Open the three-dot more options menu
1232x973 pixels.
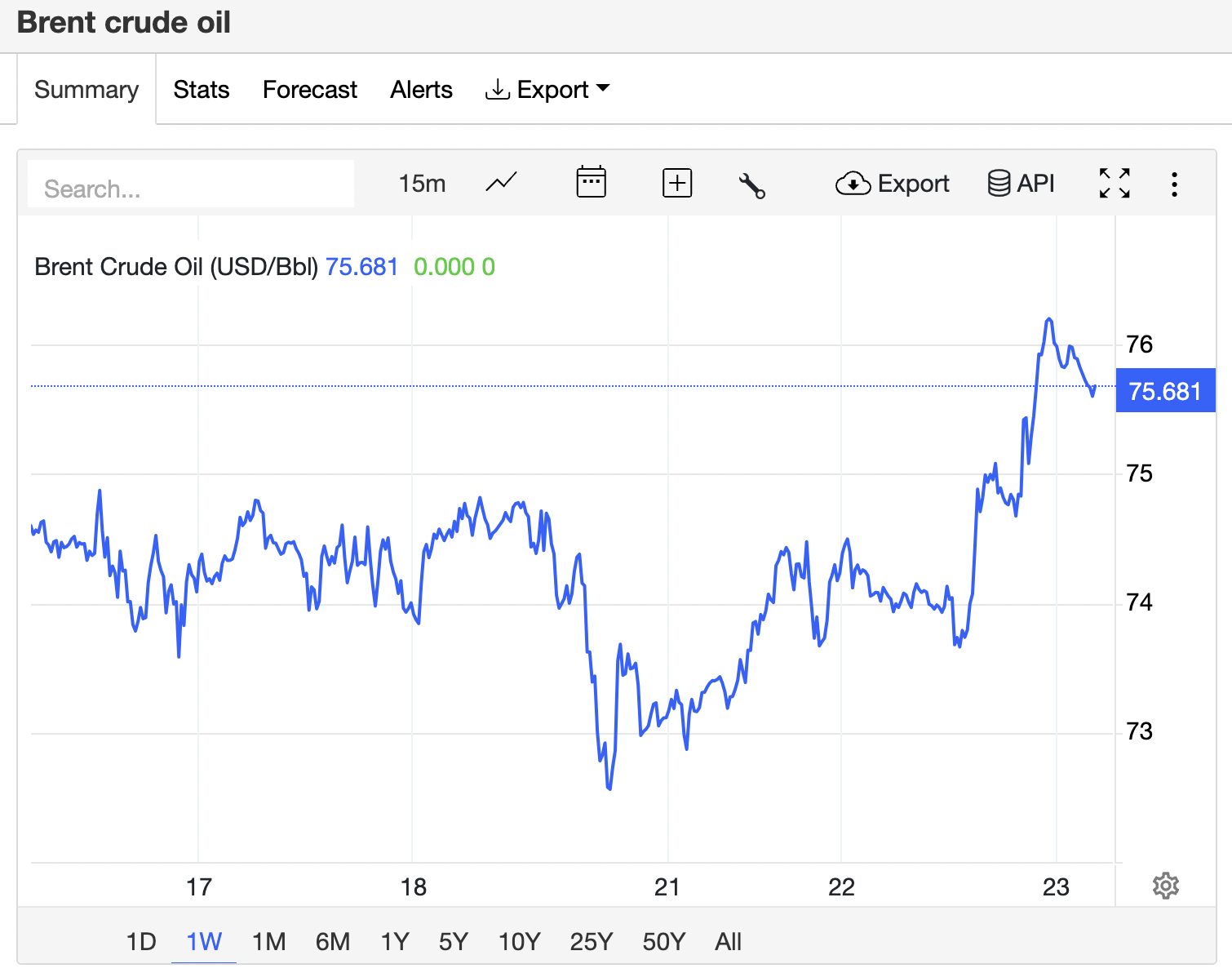pyautogui.click(x=1174, y=184)
